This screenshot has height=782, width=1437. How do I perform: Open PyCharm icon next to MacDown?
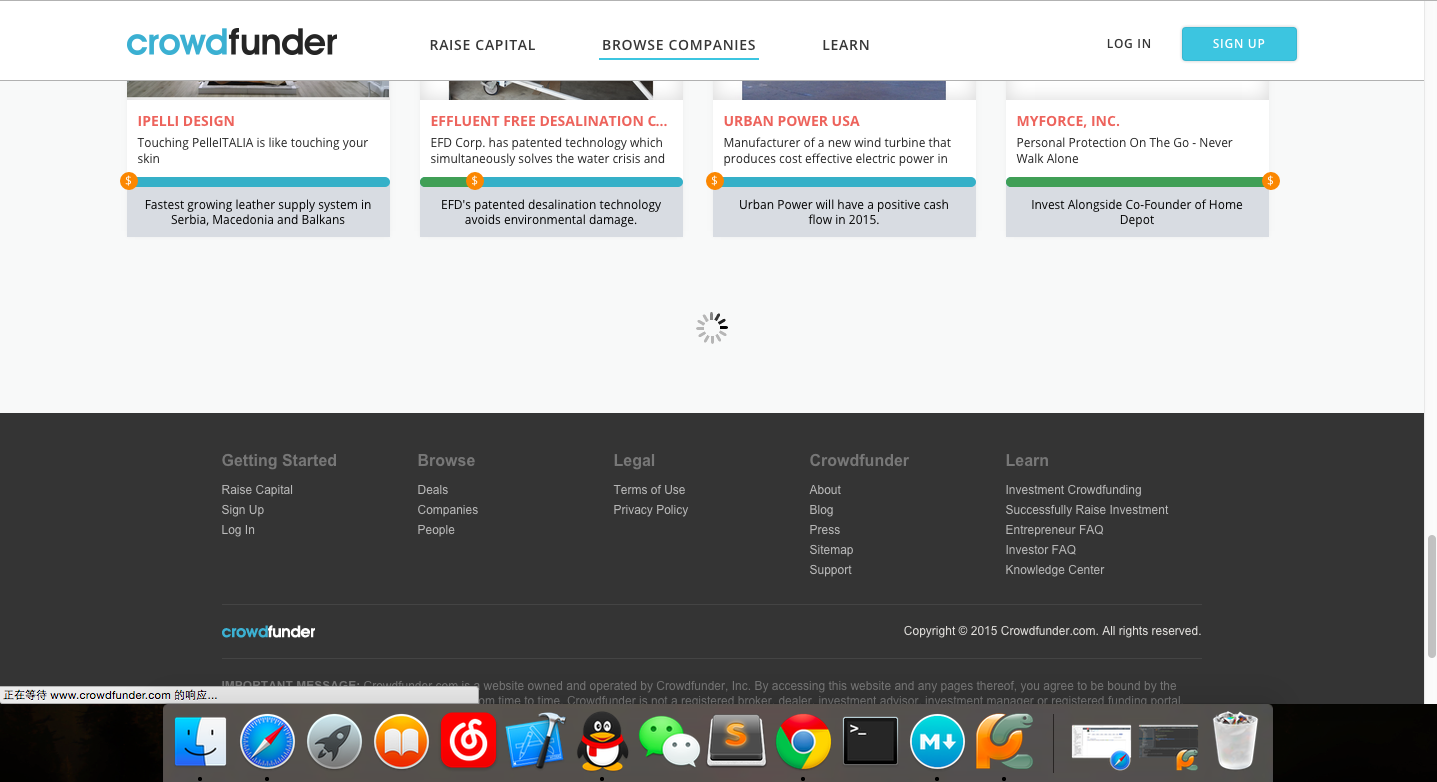pos(1004,742)
